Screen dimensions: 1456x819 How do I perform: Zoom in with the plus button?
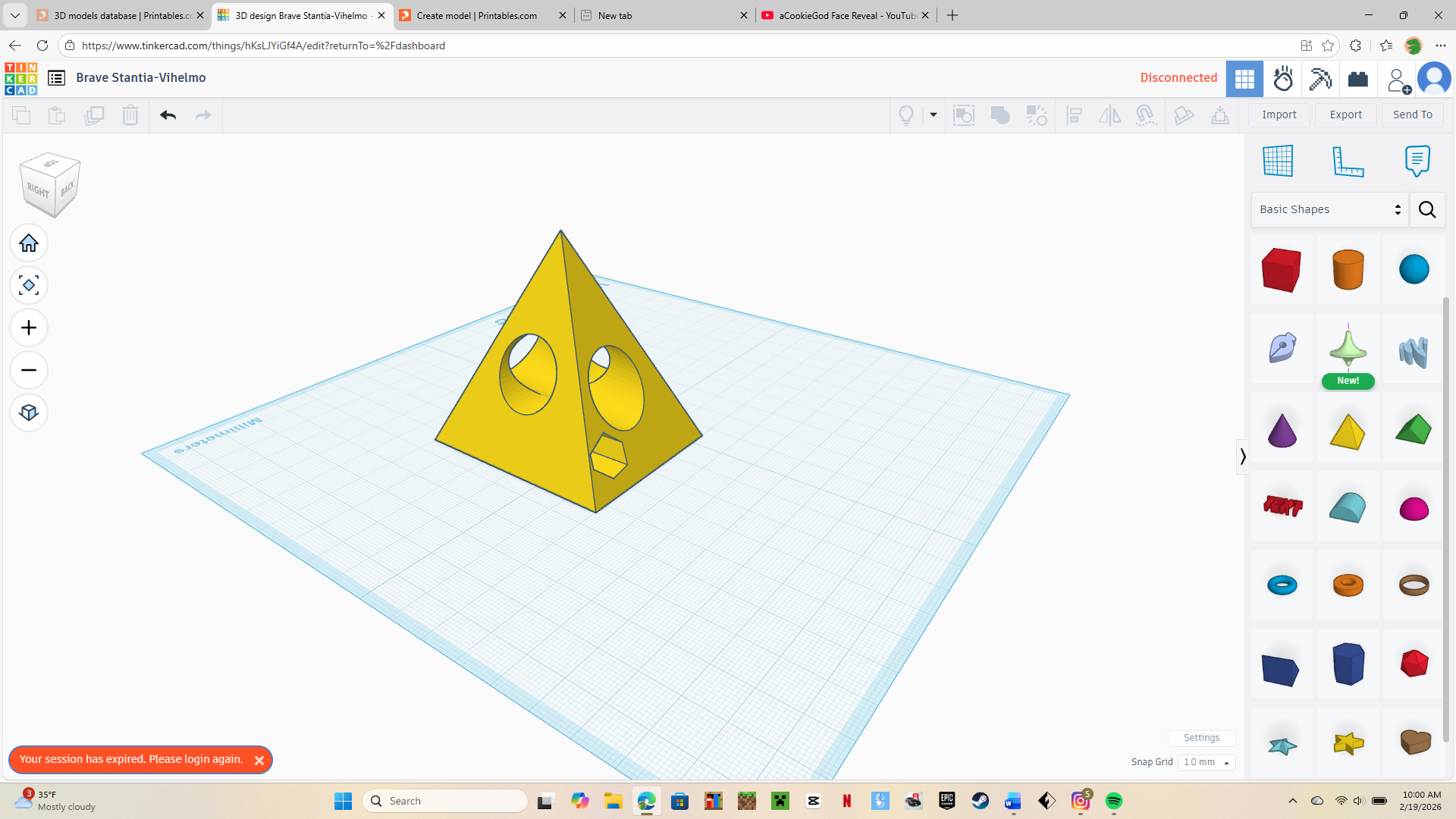(x=29, y=328)
